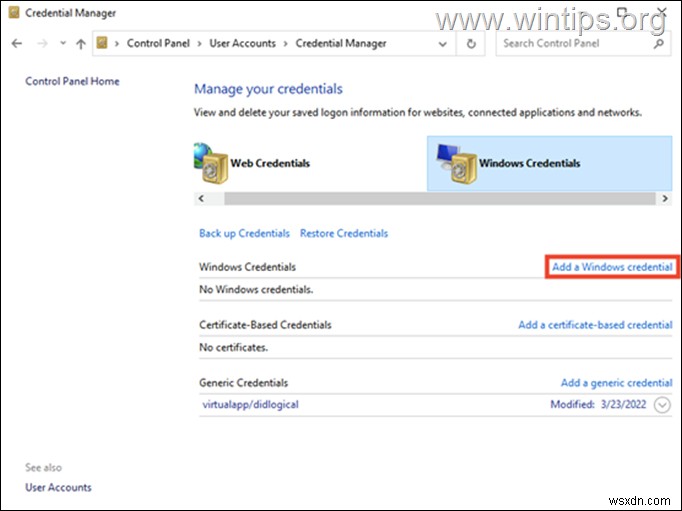
Task: Click Add a certificate-based credential
Action: (595, 325)
